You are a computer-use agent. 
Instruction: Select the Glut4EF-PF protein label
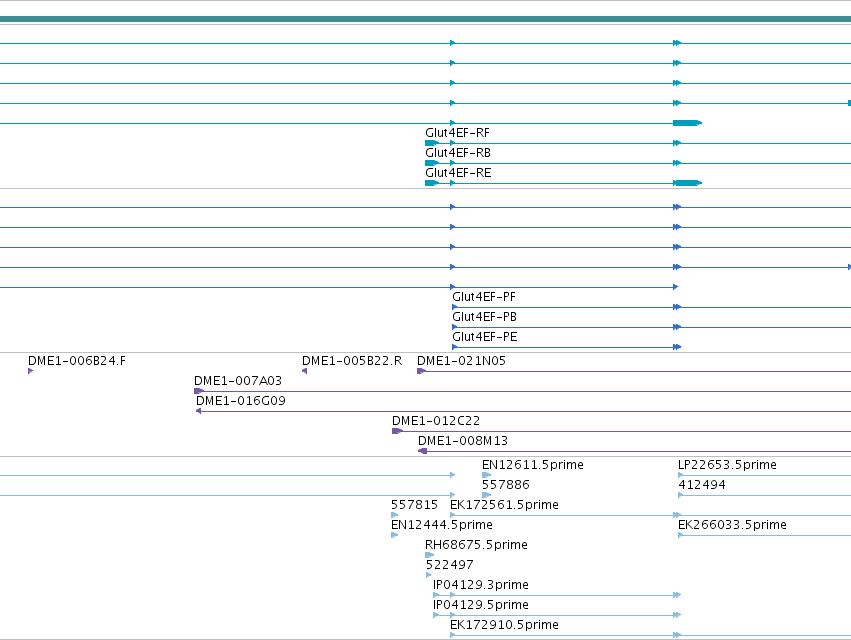(x=484, y=297)
